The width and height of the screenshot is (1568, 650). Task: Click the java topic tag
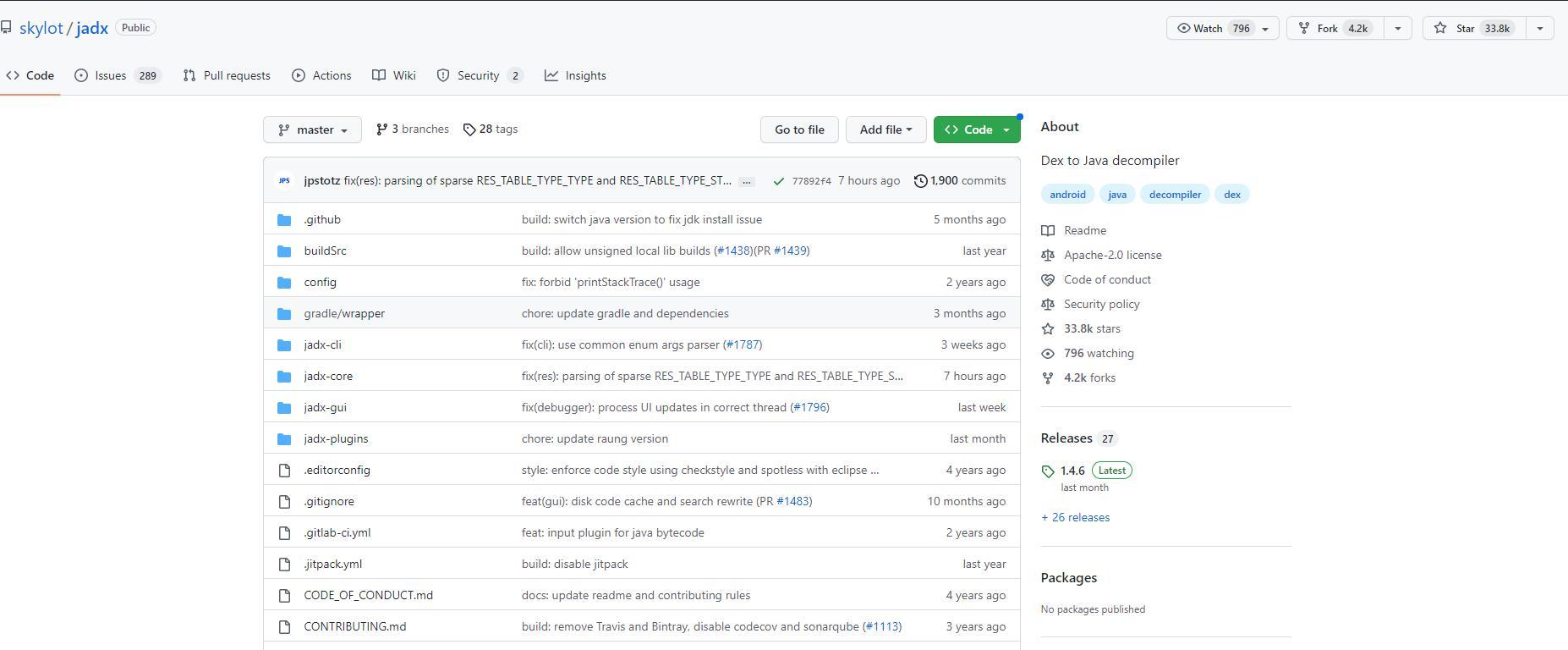point(1117,195)
